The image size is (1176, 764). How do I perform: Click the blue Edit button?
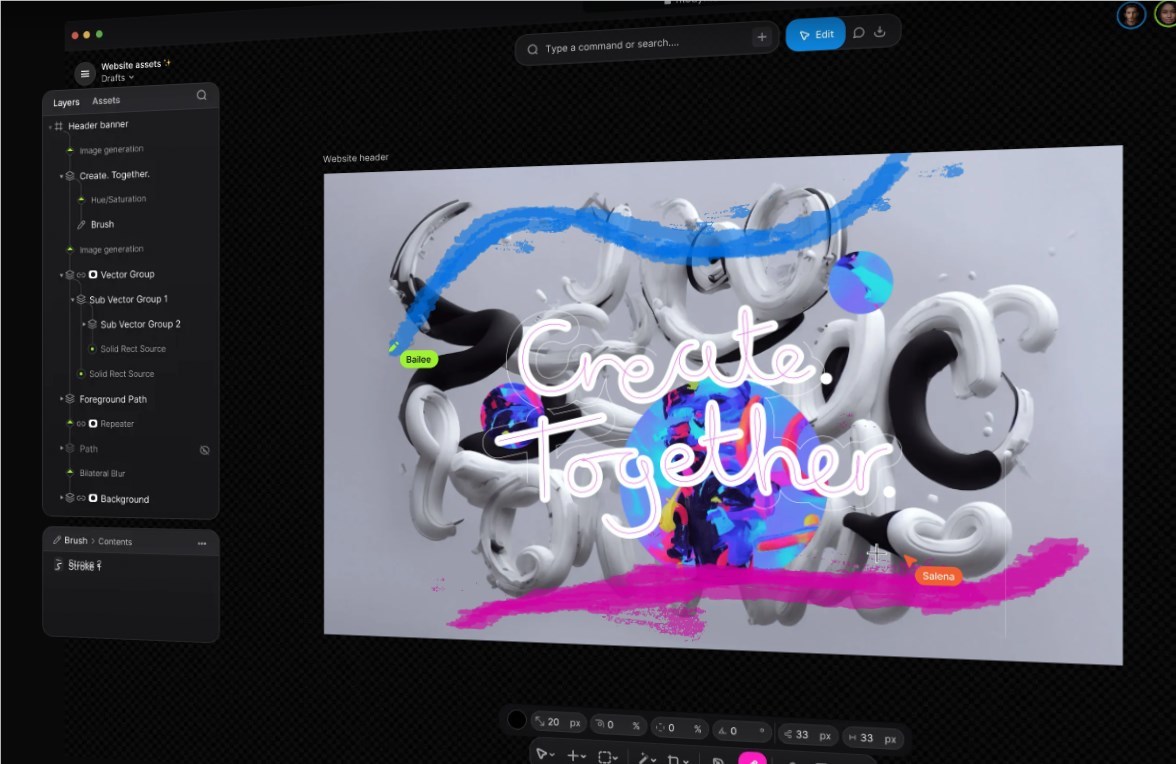(815, 34)
